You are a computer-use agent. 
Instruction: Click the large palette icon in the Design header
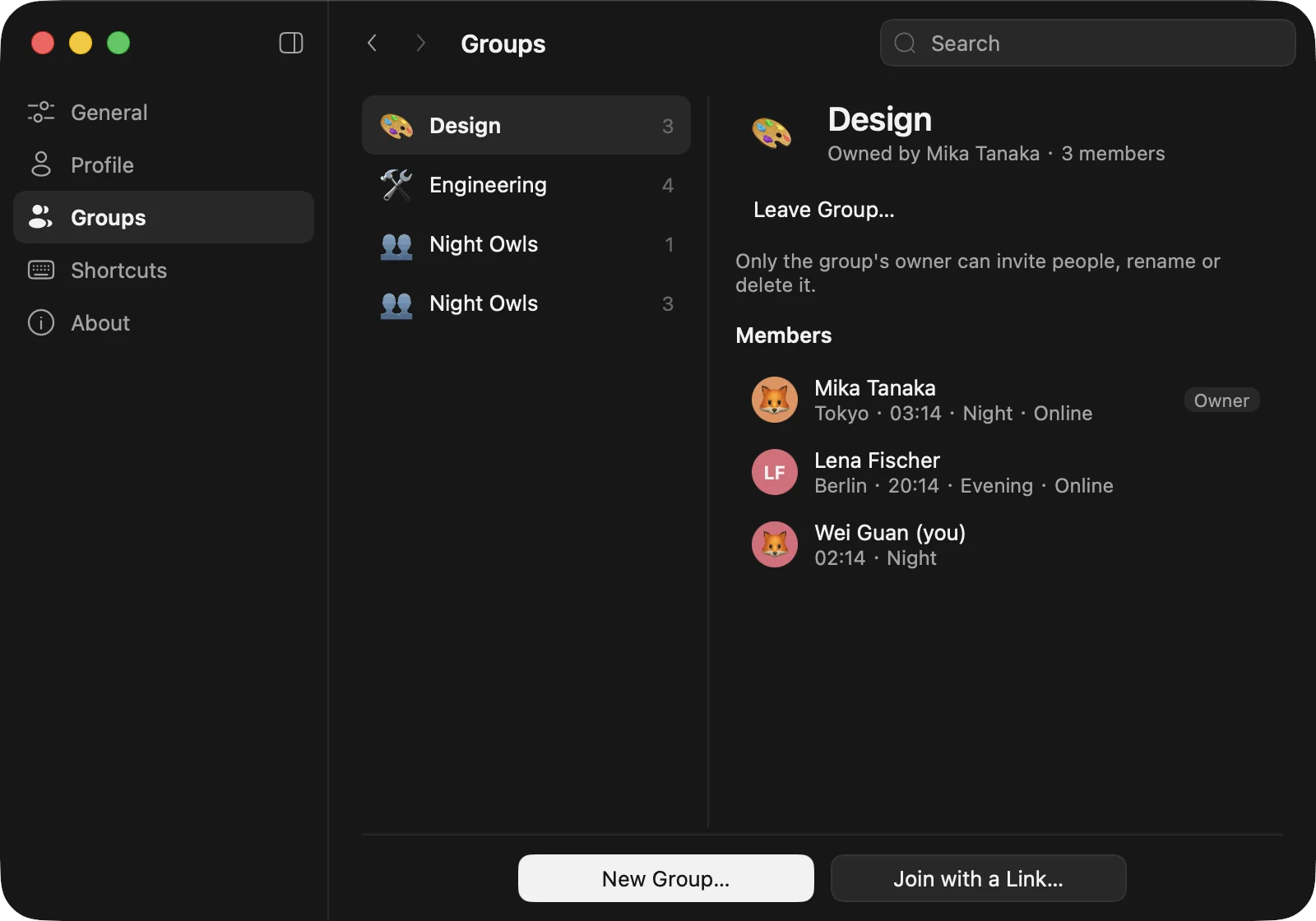(x=772, y=132)
